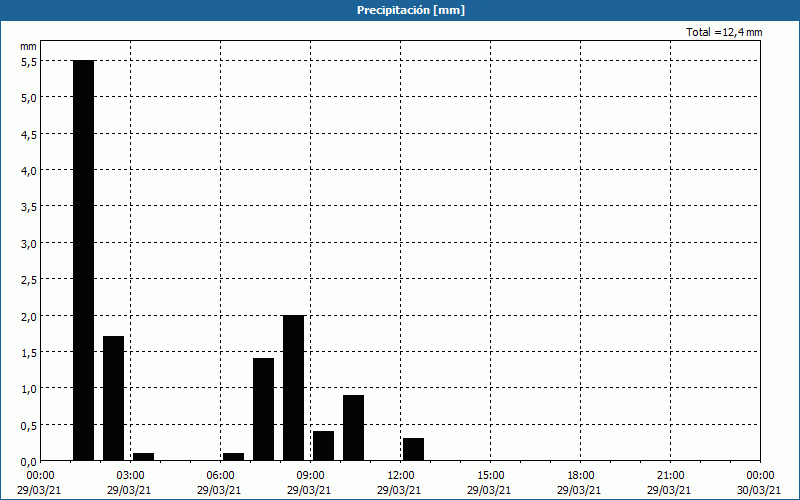Select the 2,0 mm bar before 09:00
This screenshot has height=500, width=800.
293,388
